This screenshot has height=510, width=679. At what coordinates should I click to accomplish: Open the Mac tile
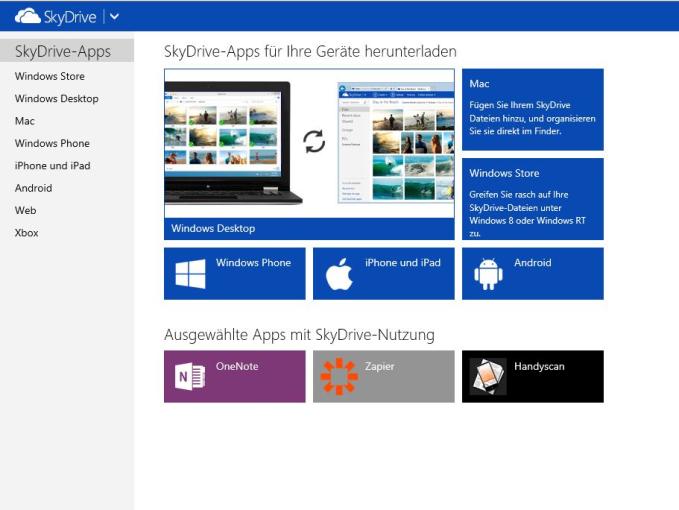(x=533, y=110)
